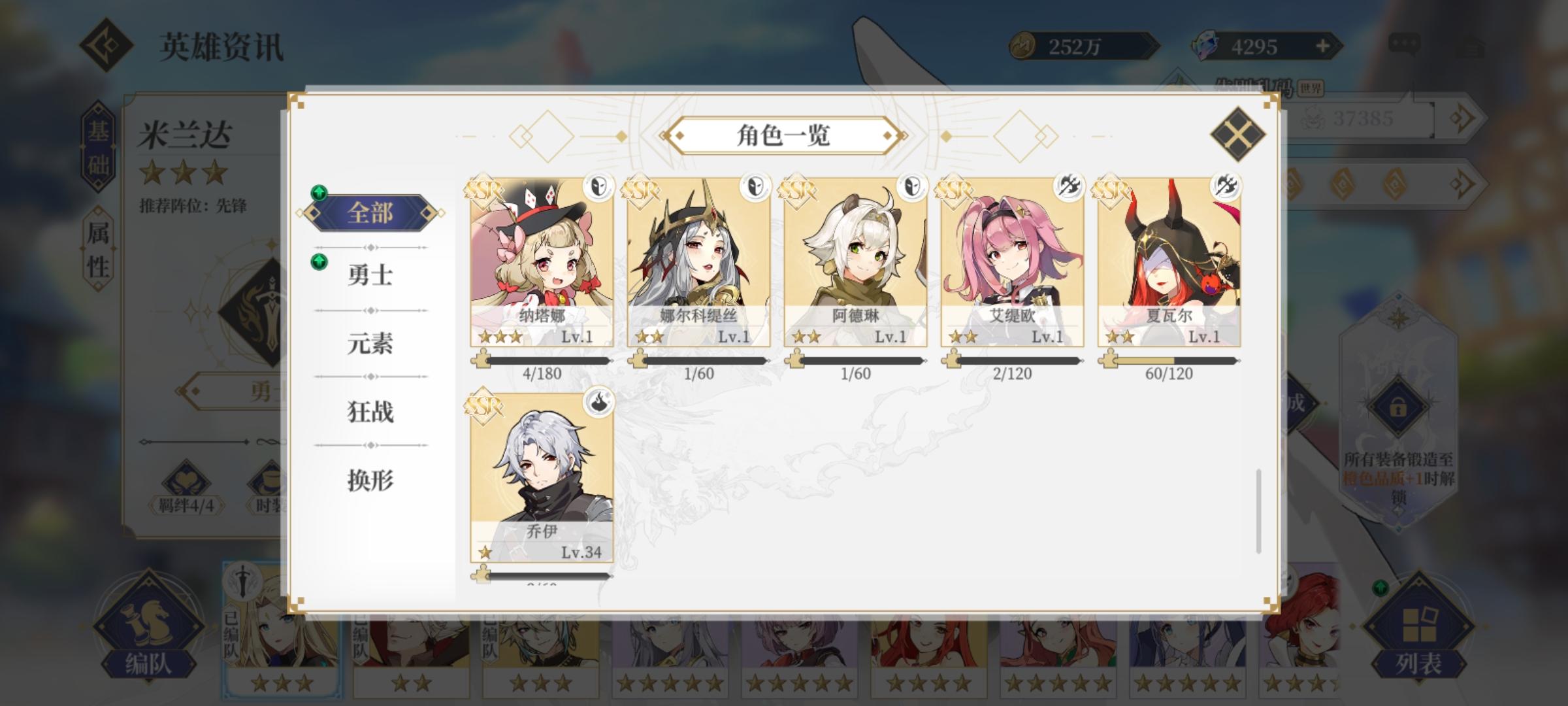Open the chat bubble icon at top right
This screenshot has height=706, width=1568.
pos(1403,46)
